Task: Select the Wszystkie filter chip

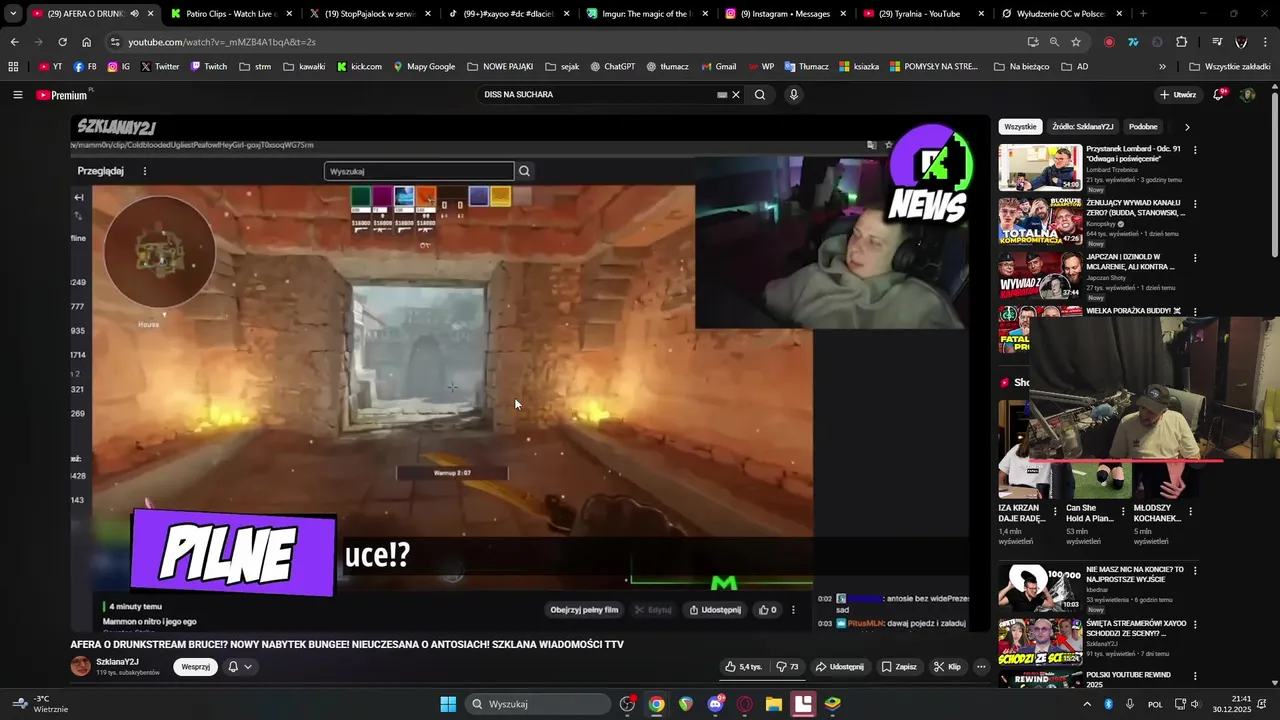Action: (1020, 127)
